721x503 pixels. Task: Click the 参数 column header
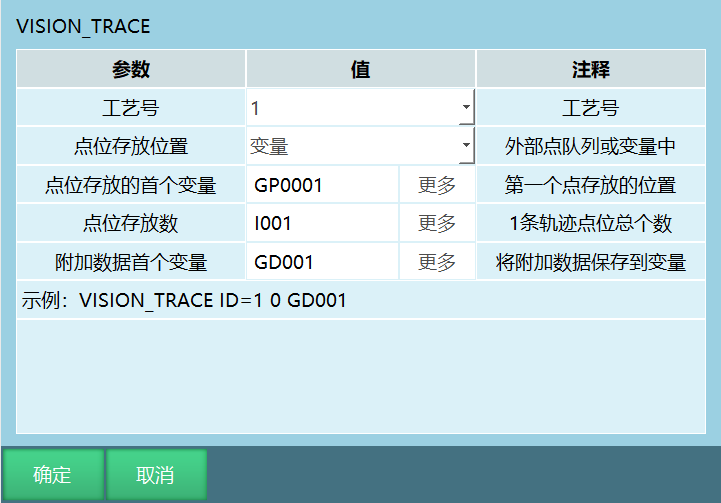tap(131, 70)
